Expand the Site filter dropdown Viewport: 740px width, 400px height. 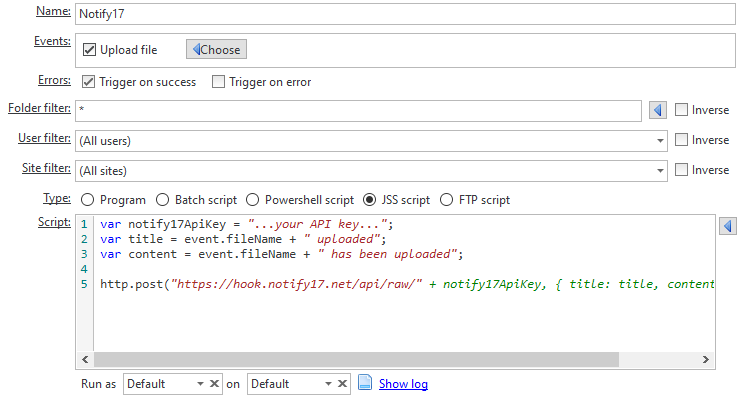click(371, 171)
